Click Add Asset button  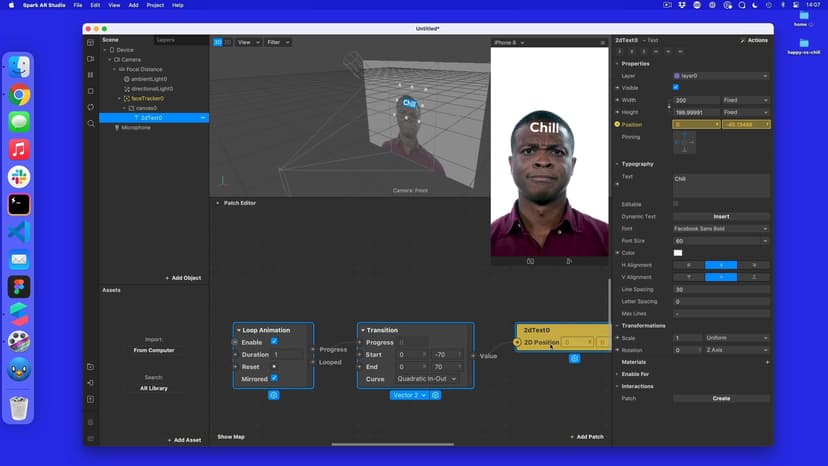(x=184, y=440)
